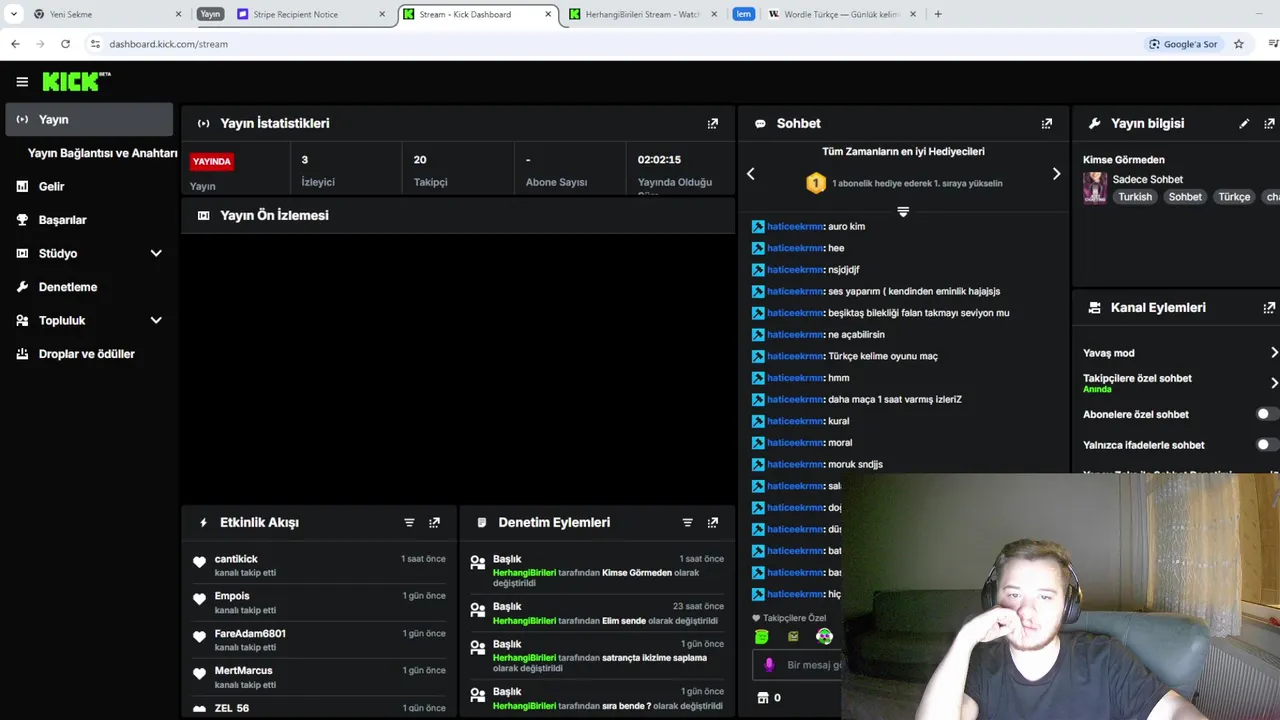This screenshot has height=720, width=1280.
Task: Open MertMarcus follower entry
Action: click(319, 677)
